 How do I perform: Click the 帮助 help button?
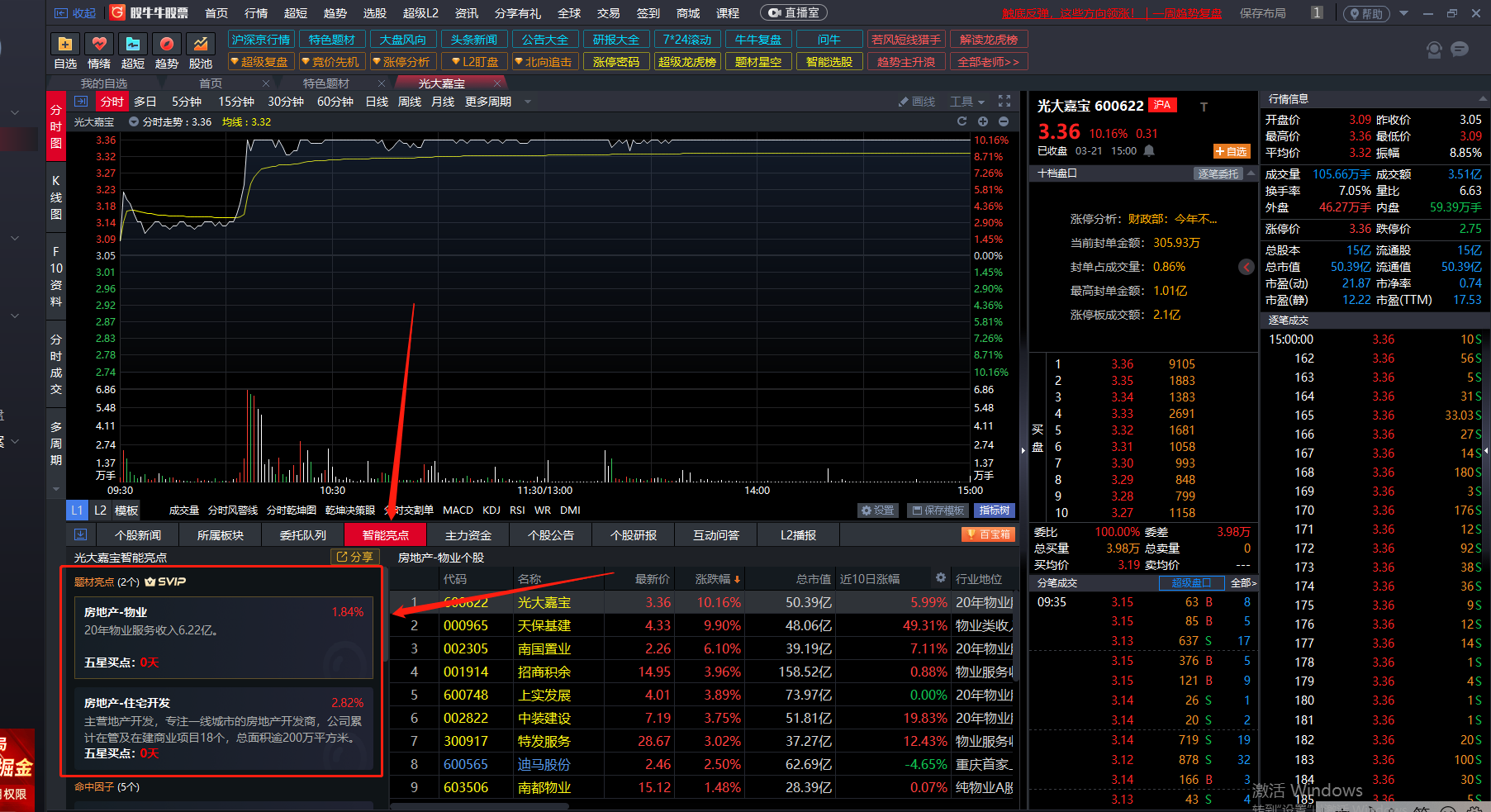coord(1366,13)
